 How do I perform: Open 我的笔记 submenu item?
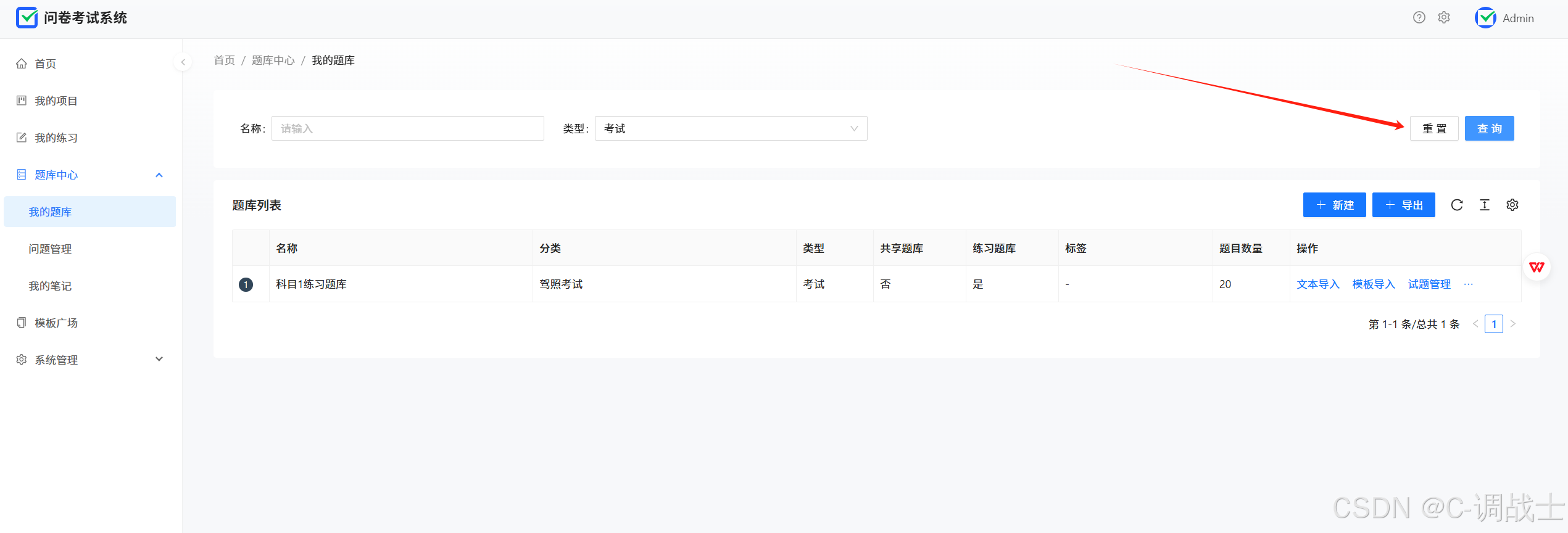click(90, 286)
